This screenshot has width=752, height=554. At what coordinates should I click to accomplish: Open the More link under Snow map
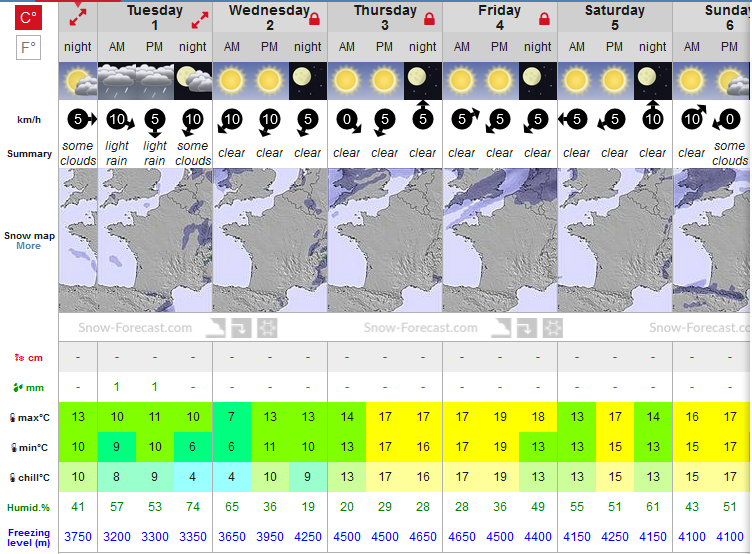click(x=28, y=246)
